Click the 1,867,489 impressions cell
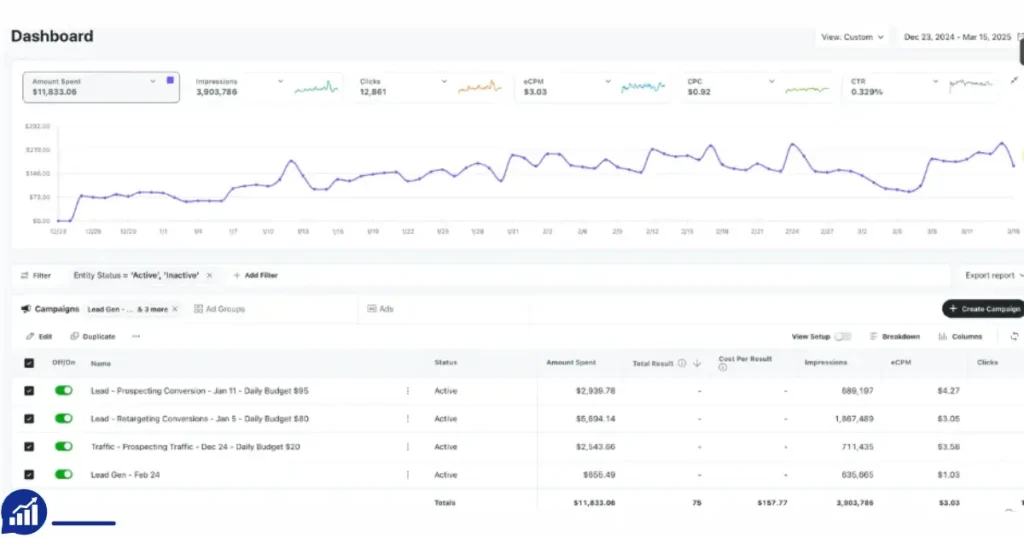Screen dimensions: 1024x538 click(x=854, y=419)
